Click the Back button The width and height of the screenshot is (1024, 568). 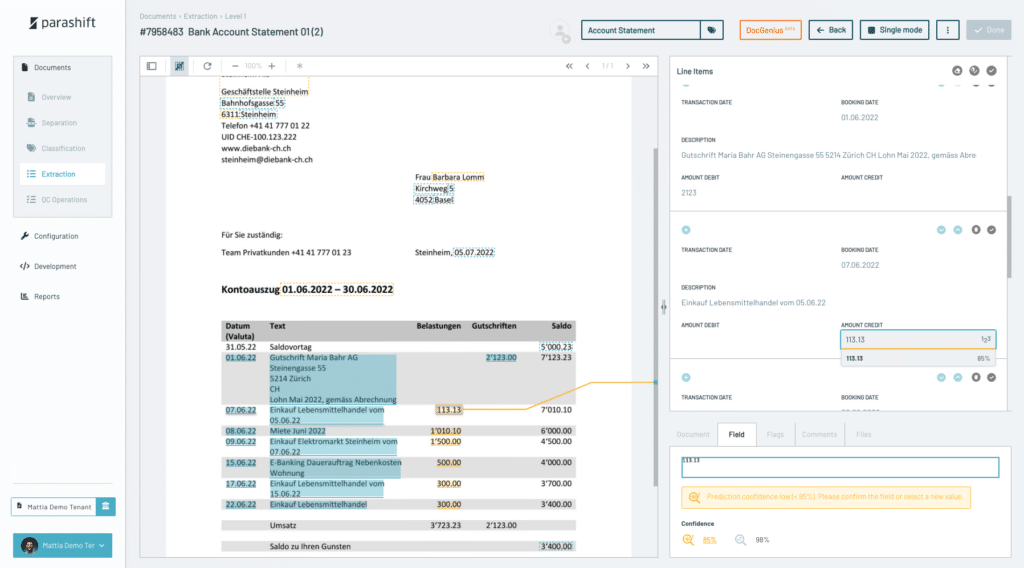830,30
